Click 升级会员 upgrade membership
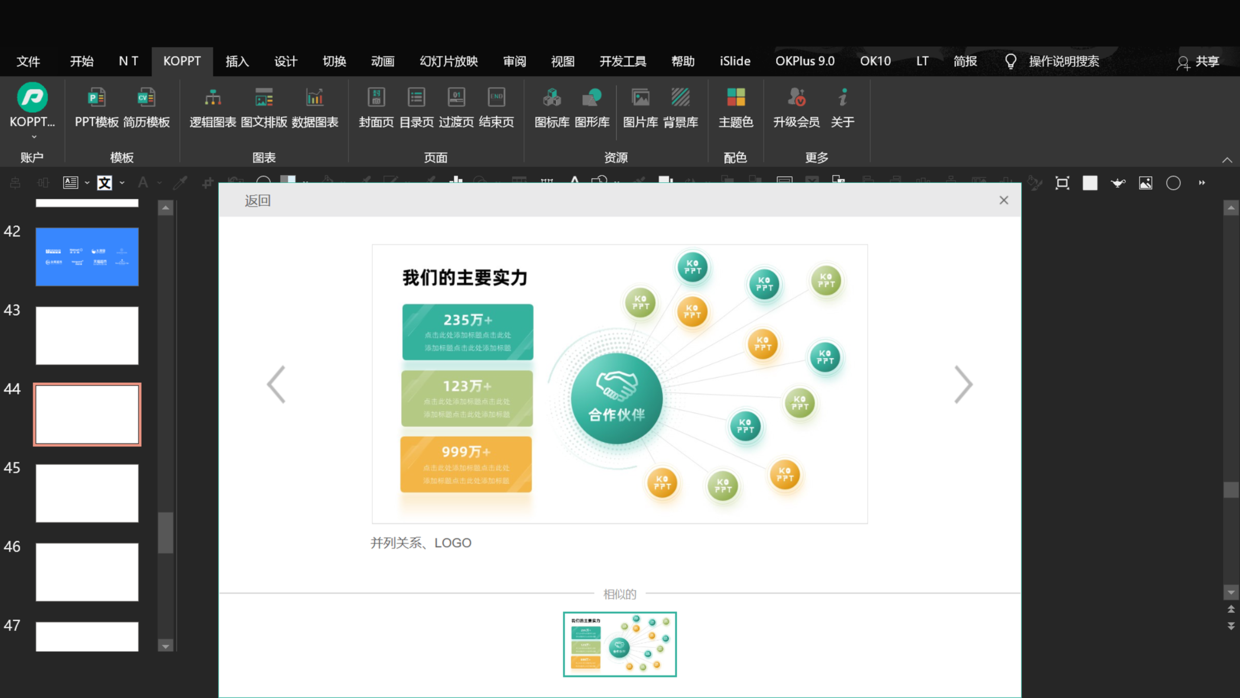Image resolution: width=1240 pixels, height=698 pixels. (x=796, y=107)
